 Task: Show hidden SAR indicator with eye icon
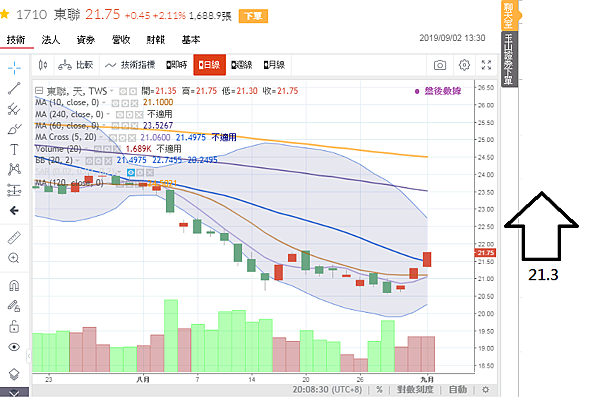click(130, 173)
